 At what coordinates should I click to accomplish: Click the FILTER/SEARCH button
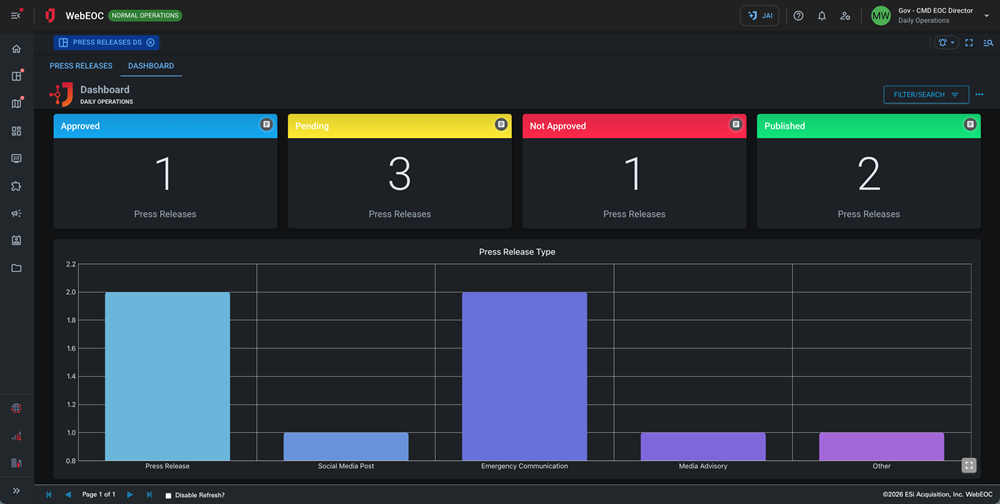pyautogui.click(x=926, y=95)
